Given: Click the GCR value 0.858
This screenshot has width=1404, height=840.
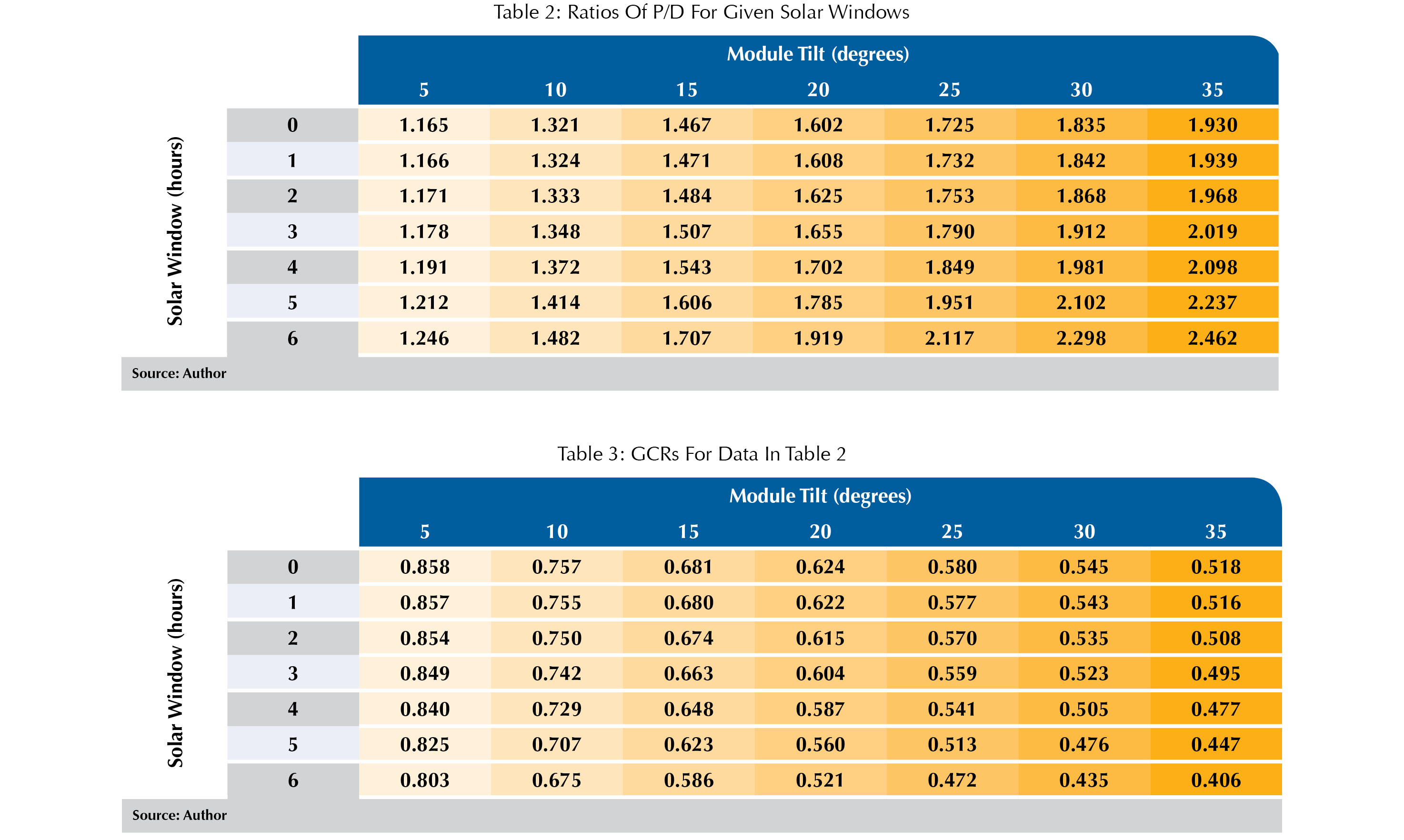Looking at the screenshot, I should tap(425, 567).
